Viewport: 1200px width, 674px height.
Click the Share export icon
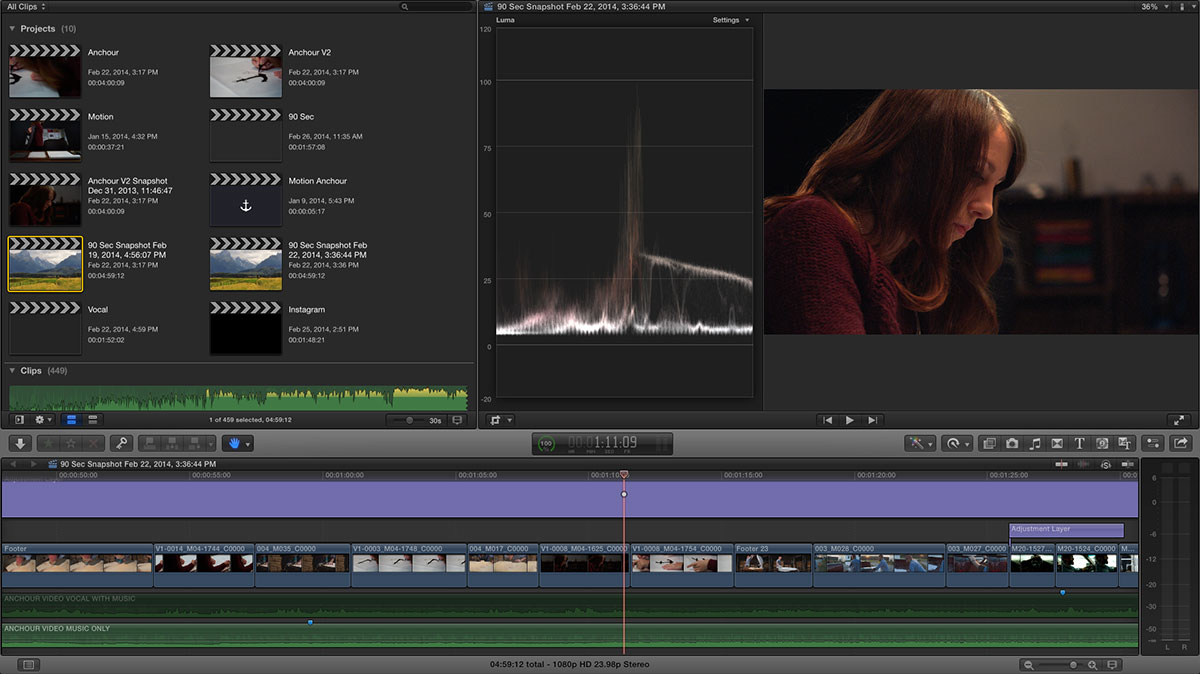(1180, 443)
